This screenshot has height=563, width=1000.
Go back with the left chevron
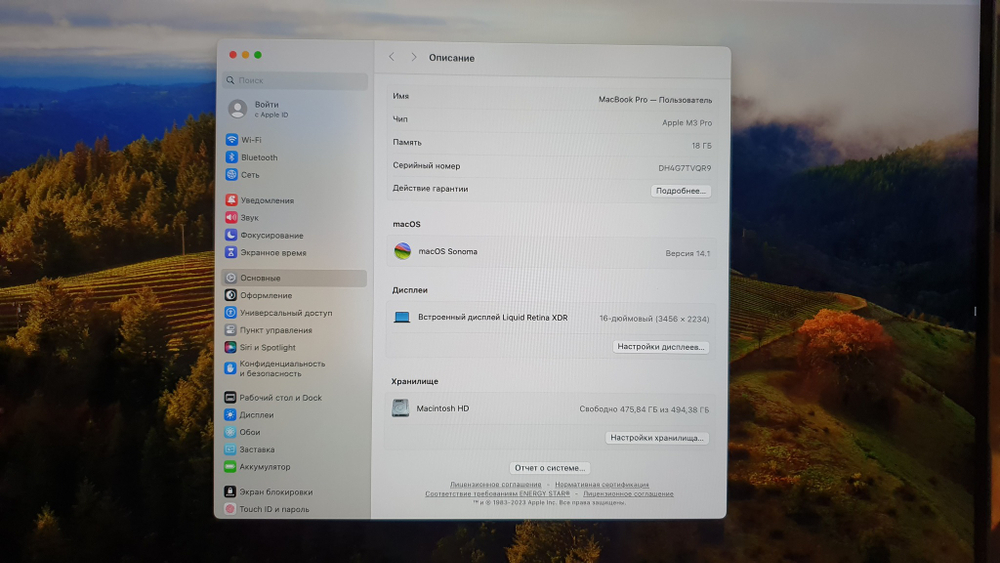pos(392,57)
